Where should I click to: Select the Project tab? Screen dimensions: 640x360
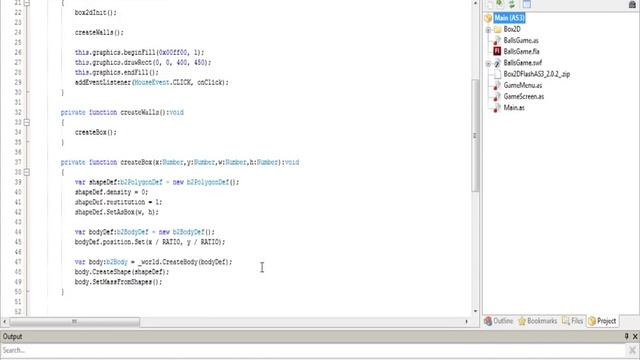(x=602, y=321)
